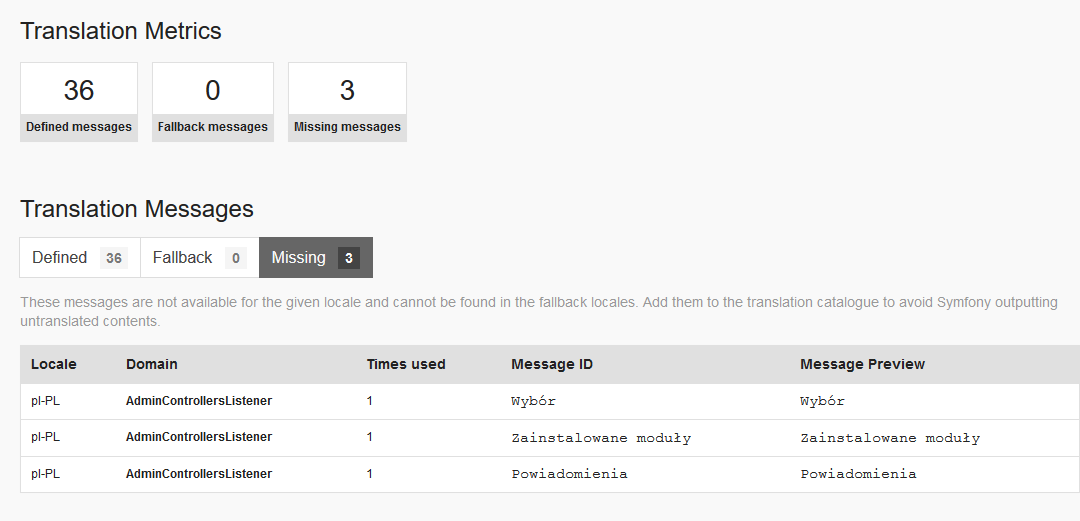Image resolution: width=1080 pixels, height=521 pixels.
Task: Click the Locale column header
Action: coord(54,364)
